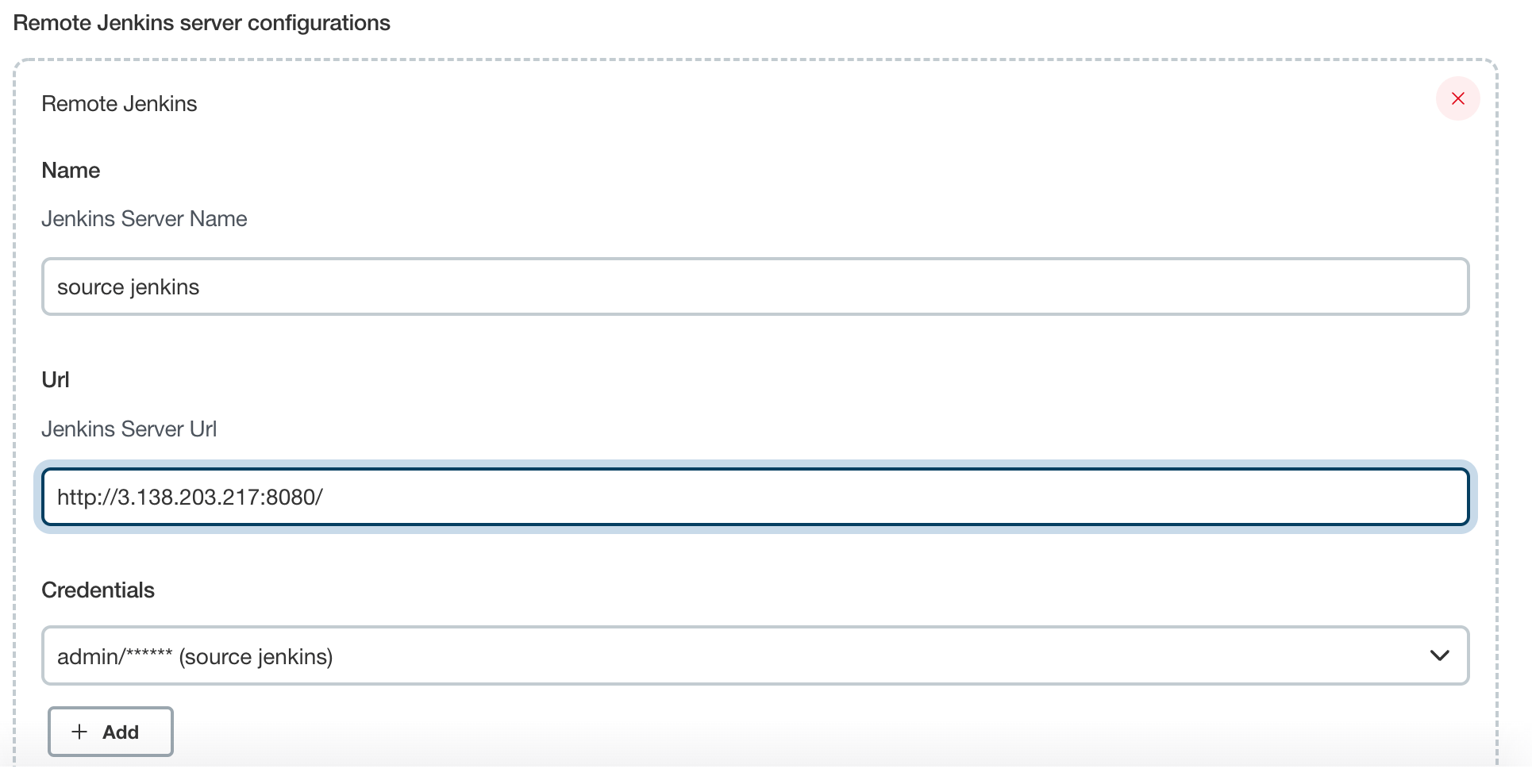Remove the Remote Jenkins configuration block
The height and width of the screenshot is (784, 1532).
[1458, 98]
